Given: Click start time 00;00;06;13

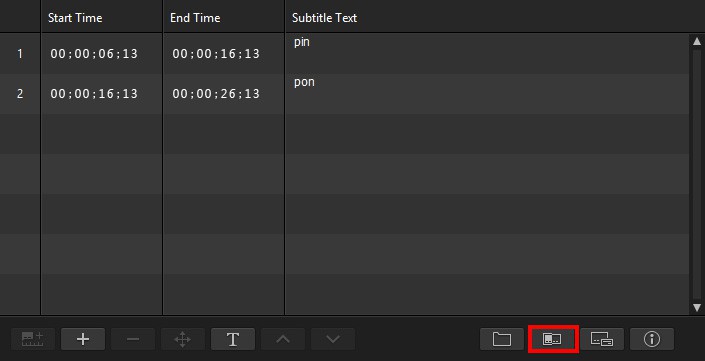Looking at the screenshot, I should click(94, 54).
